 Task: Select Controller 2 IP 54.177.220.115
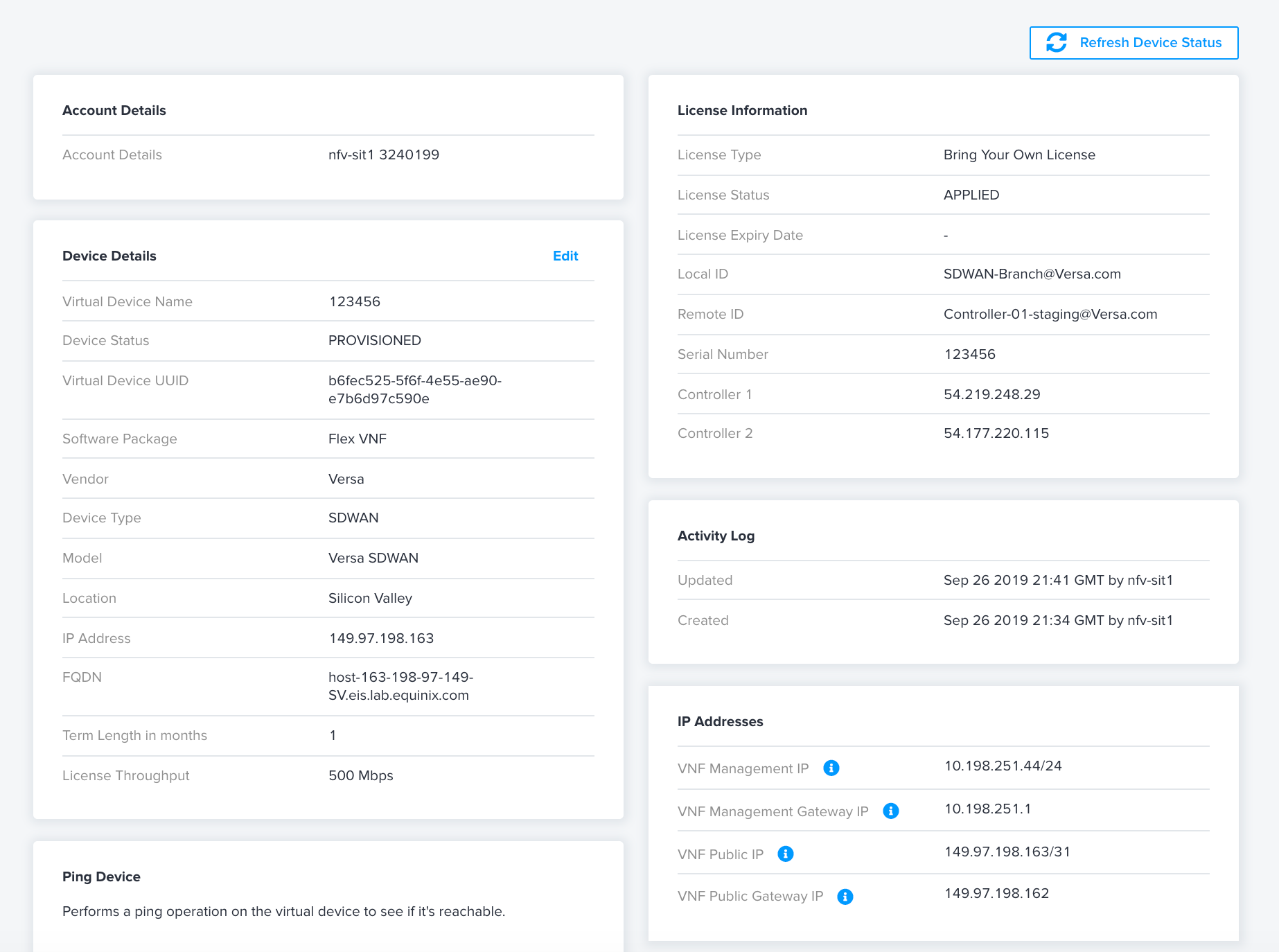point(996,433)
